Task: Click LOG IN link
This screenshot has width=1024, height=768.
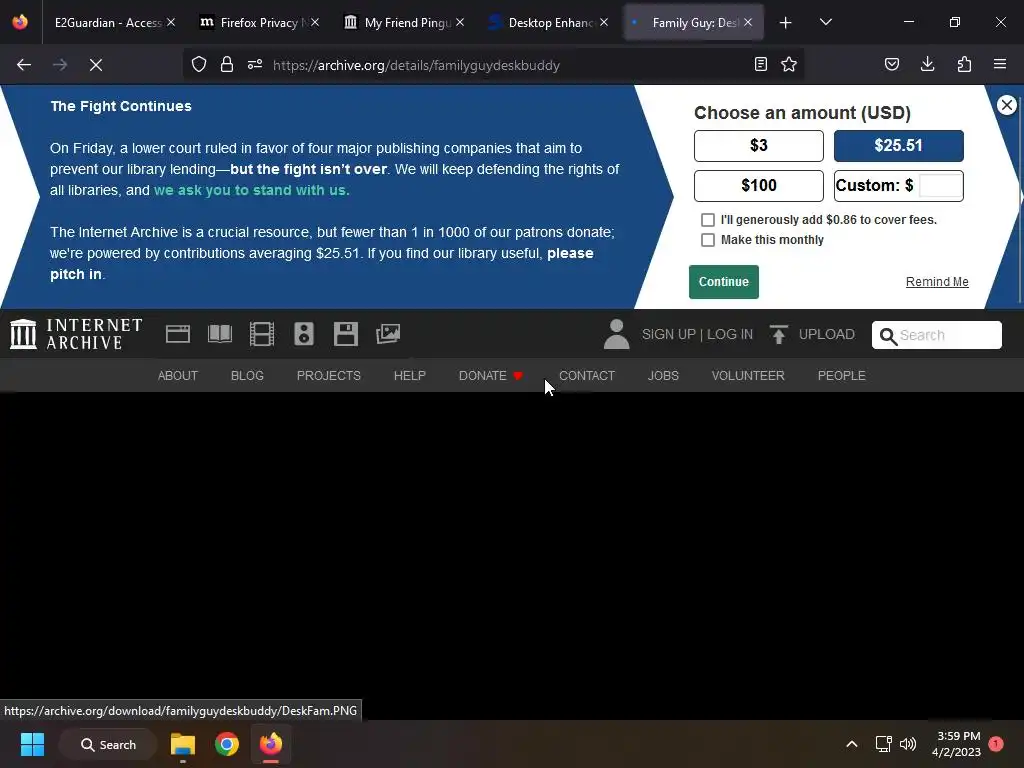Action: coord(729,334)
